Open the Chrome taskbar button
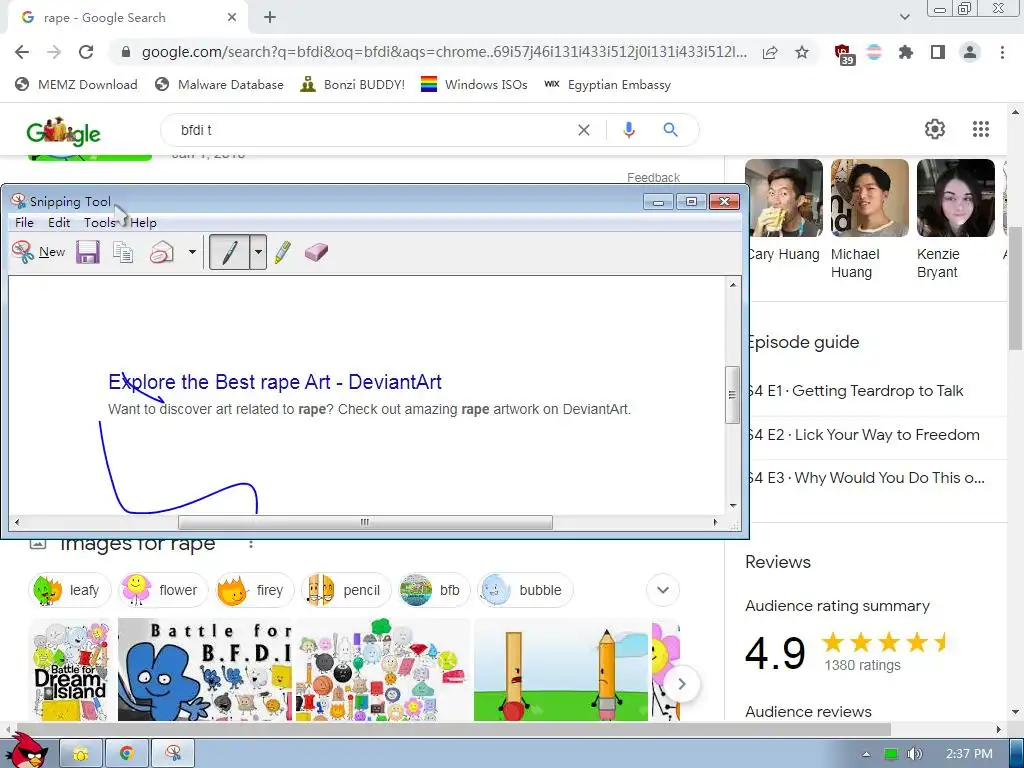Image resolution: width=1024 pixels, height=768 pixels. [x=127, y=754]
